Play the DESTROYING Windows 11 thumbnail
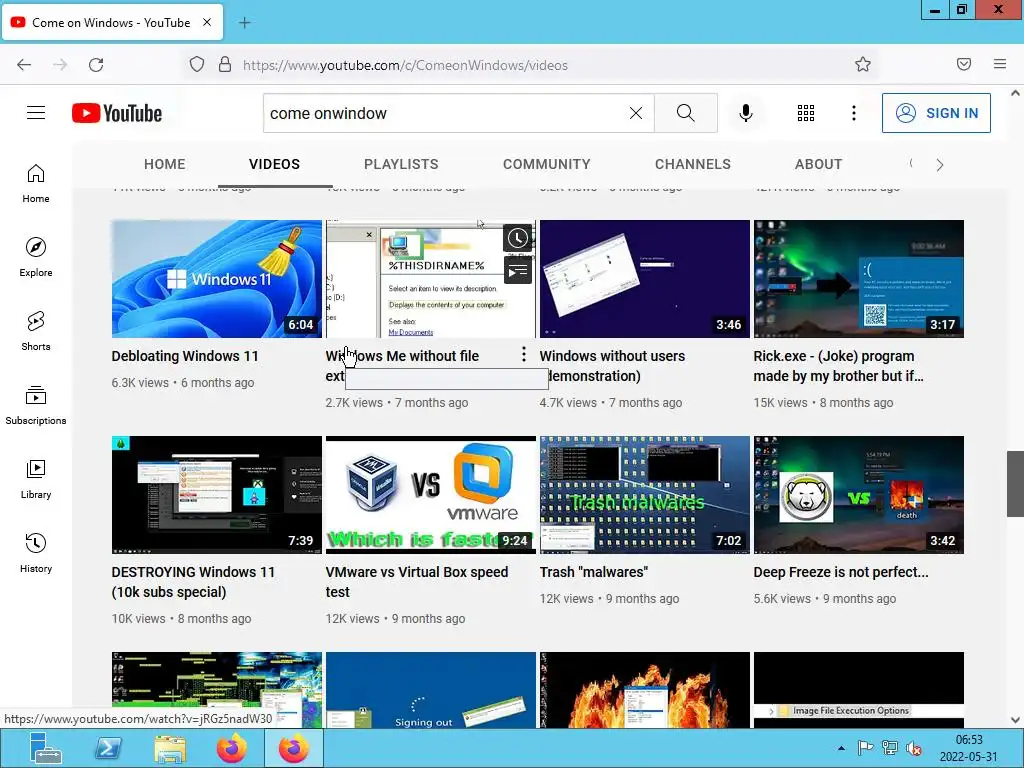The height and width of the screenshot is (768, 1024). [x=217, y=495]
